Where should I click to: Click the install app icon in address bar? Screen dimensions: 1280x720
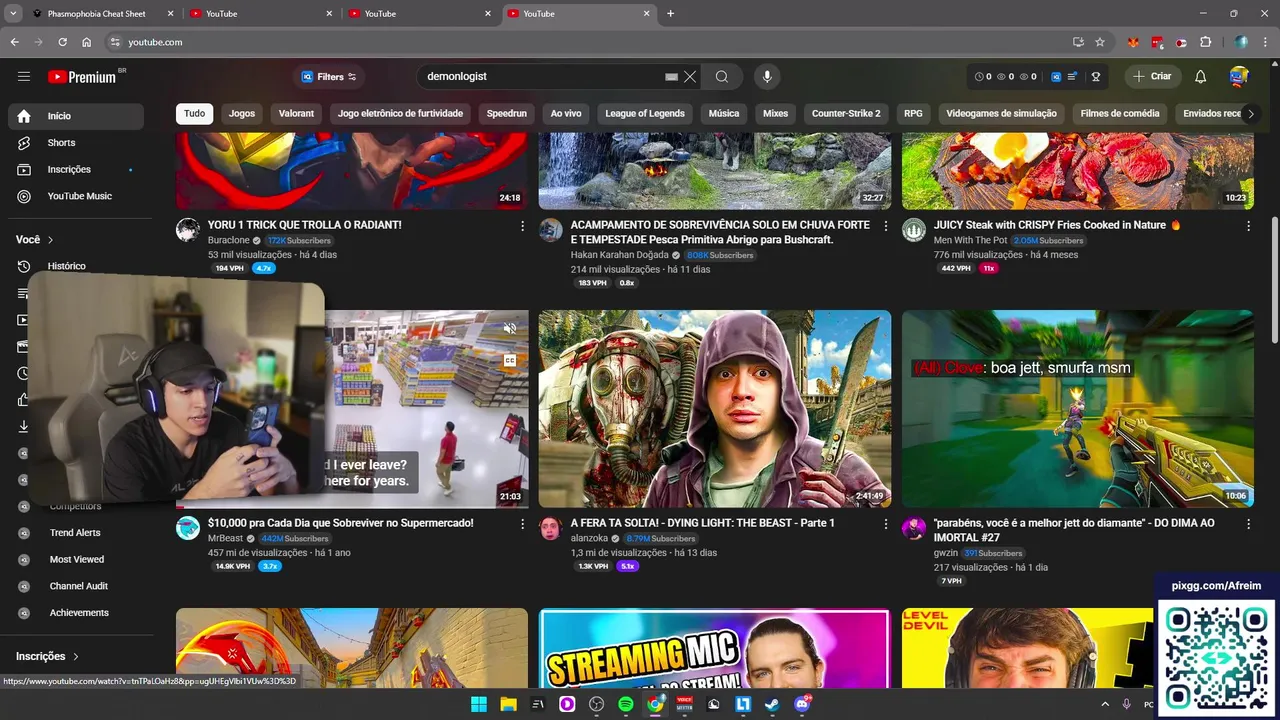coord(1078,42)
